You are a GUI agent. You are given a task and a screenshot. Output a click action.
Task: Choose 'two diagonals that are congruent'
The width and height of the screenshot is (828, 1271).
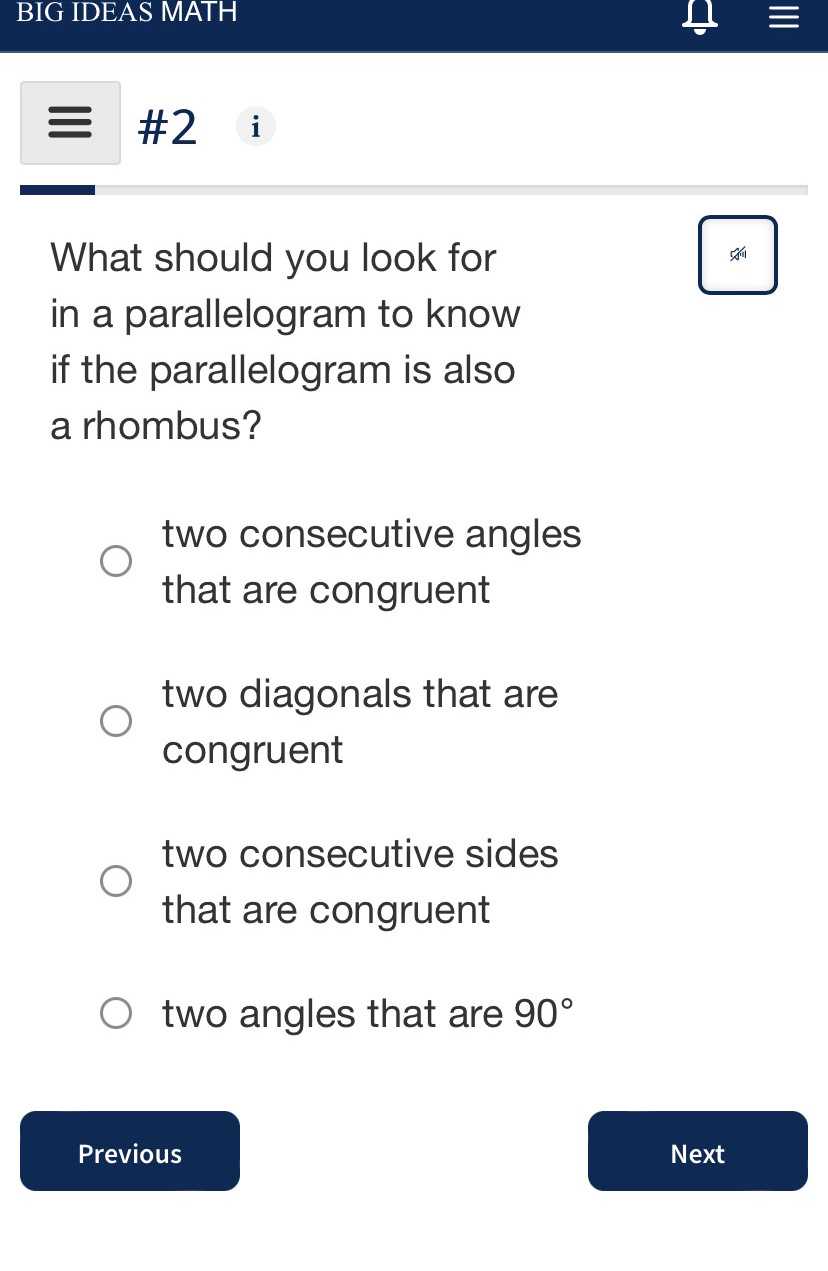(116, 721)
